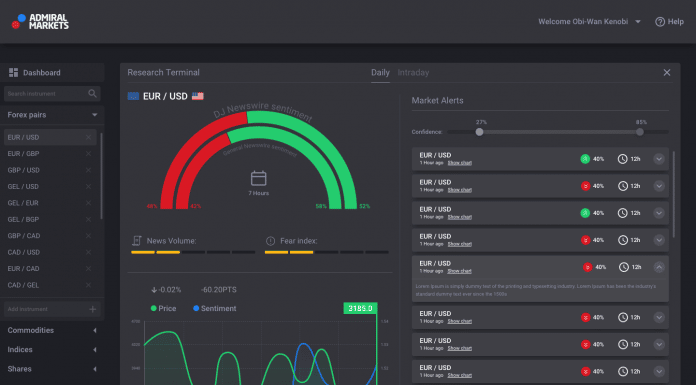Switch to the Daily tab

tap(380, 72)
